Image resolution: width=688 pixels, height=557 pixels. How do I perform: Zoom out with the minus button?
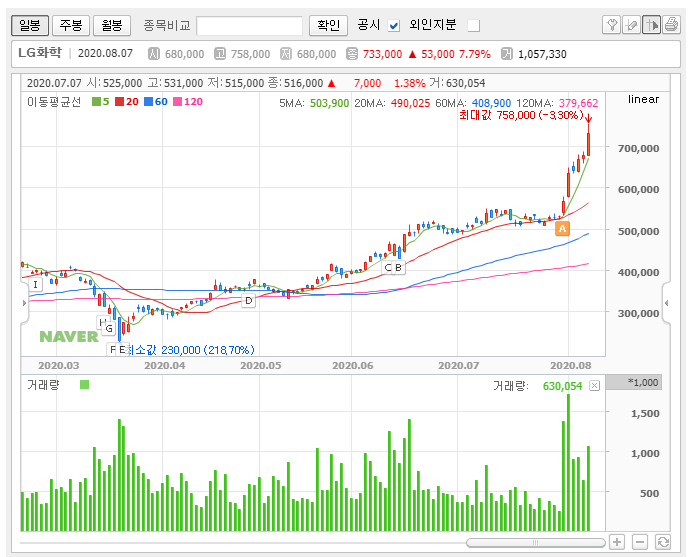point(640,542)
